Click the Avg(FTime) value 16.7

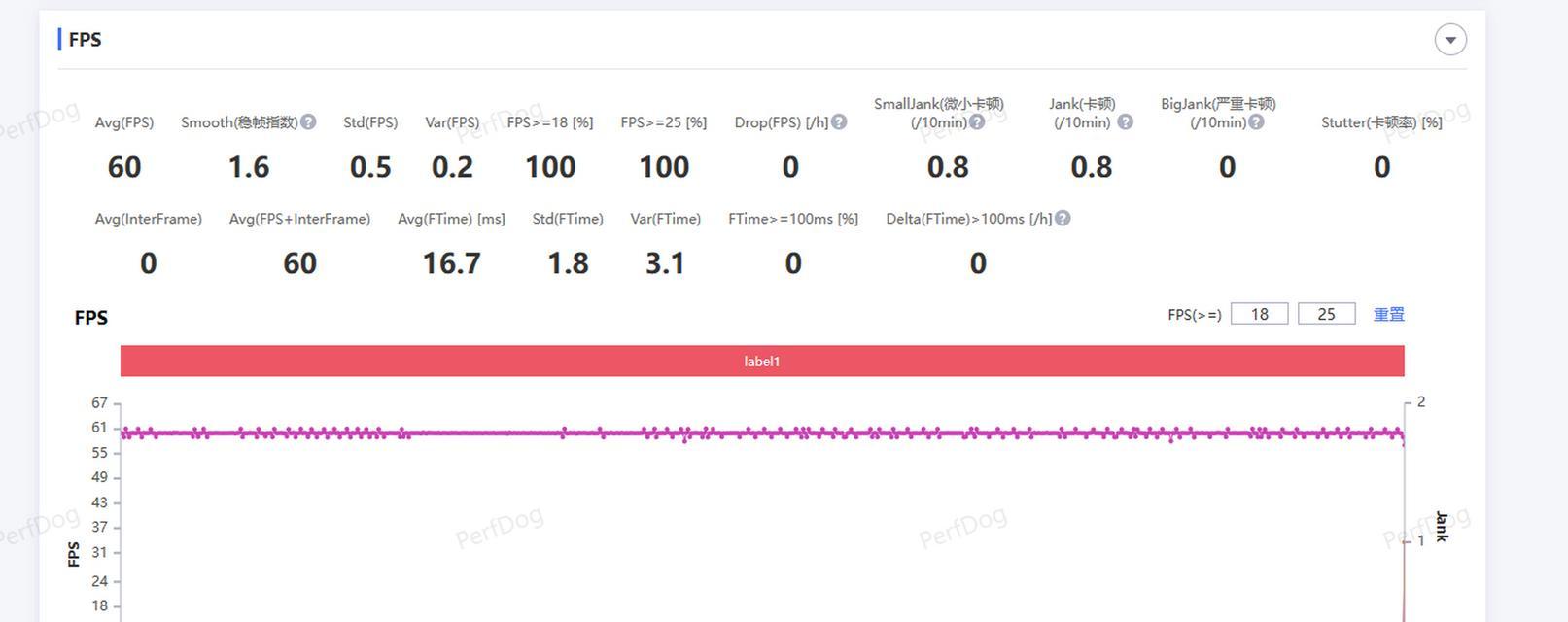pyautogui.click(x=451, y=263)
